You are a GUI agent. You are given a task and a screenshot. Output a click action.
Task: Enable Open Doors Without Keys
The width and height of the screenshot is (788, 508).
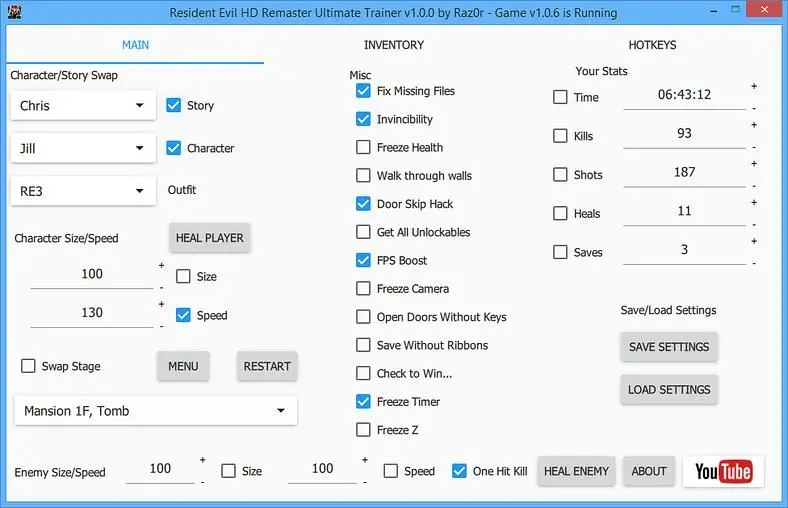point(363,317)
